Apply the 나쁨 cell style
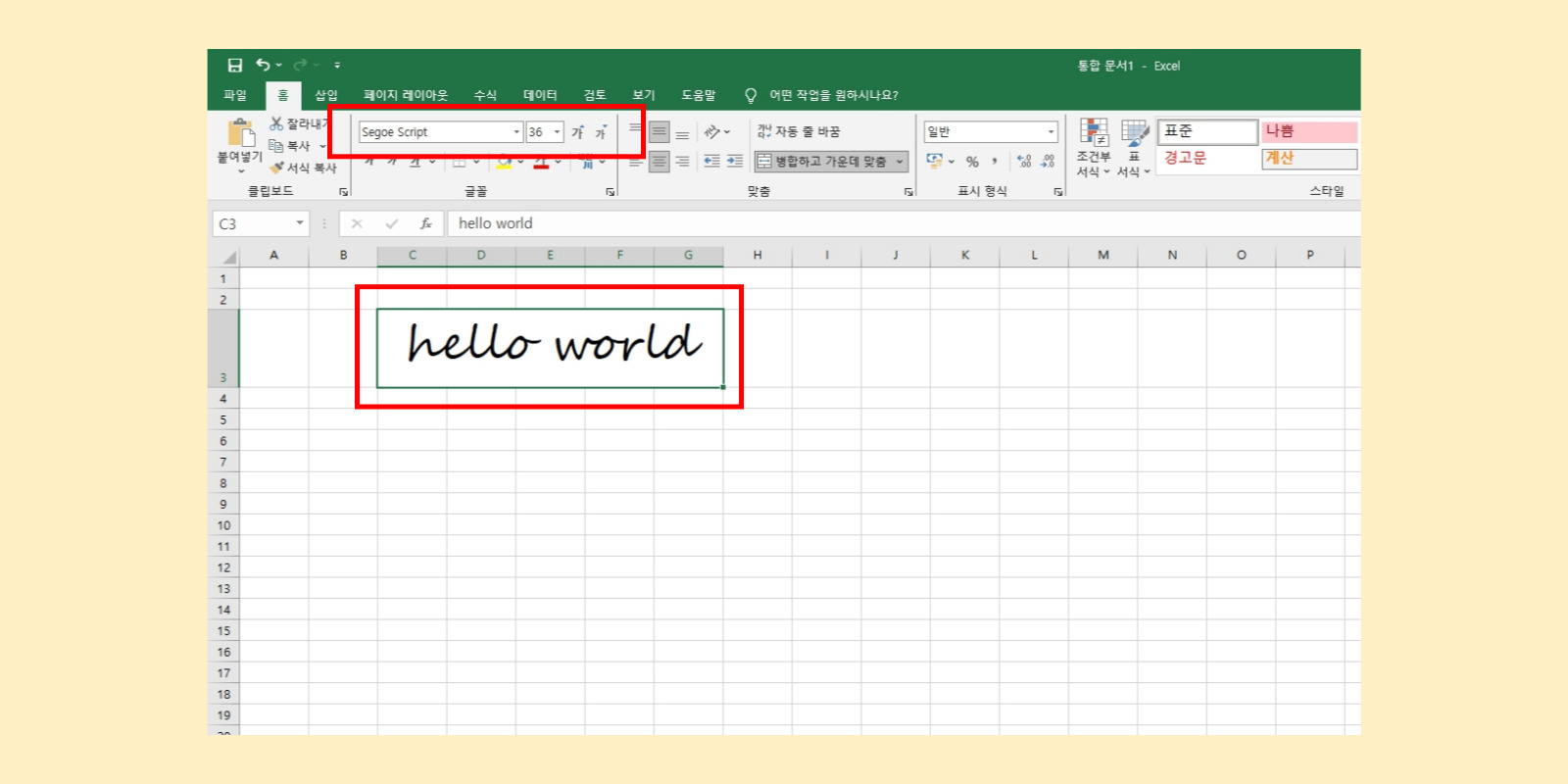 [x=1309, y=131]
